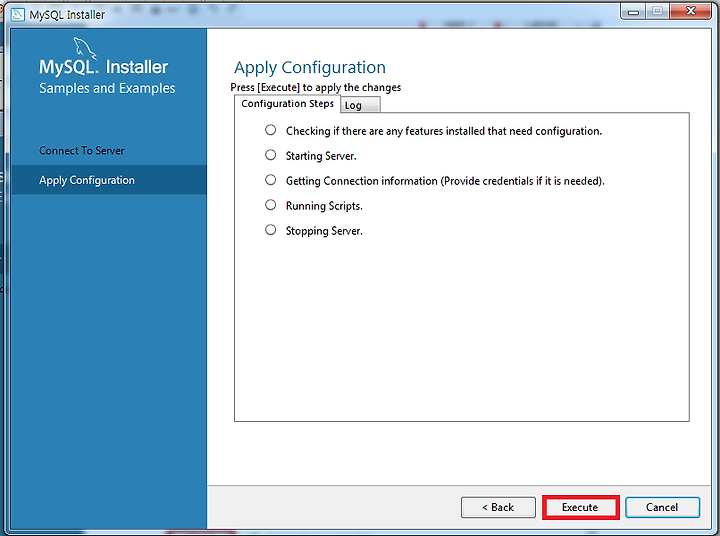The image size is (720, 536).
Task: Click the Cancel button
Action: (662, 508)
